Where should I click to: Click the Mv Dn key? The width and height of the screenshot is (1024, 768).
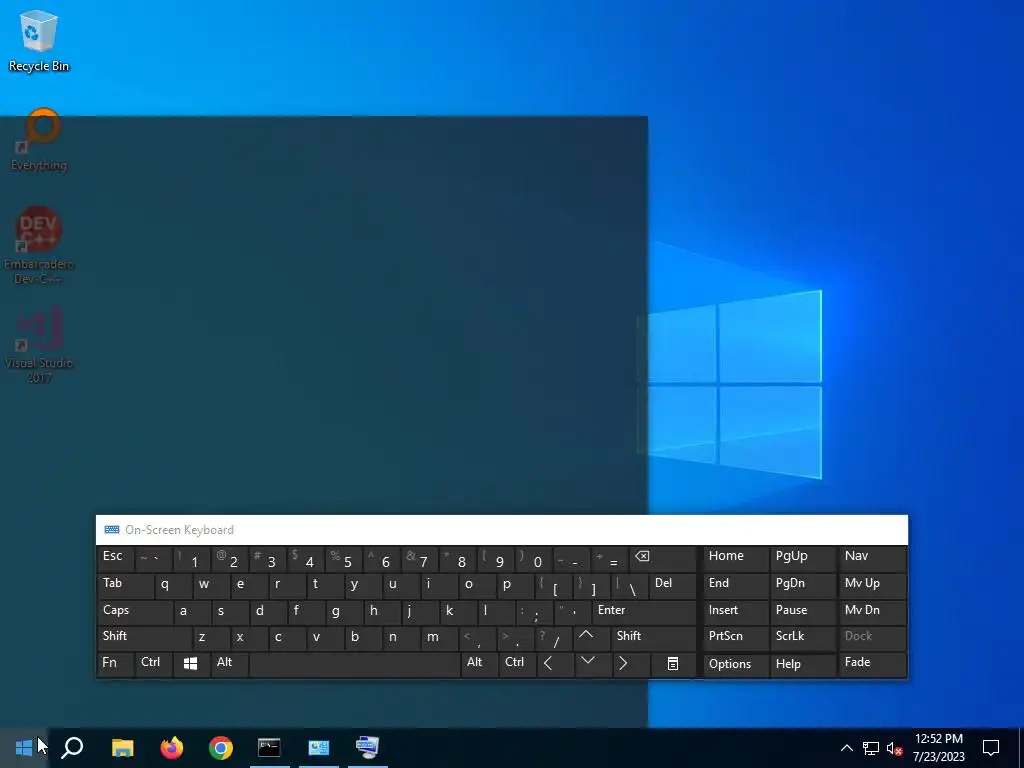(872, 612)
